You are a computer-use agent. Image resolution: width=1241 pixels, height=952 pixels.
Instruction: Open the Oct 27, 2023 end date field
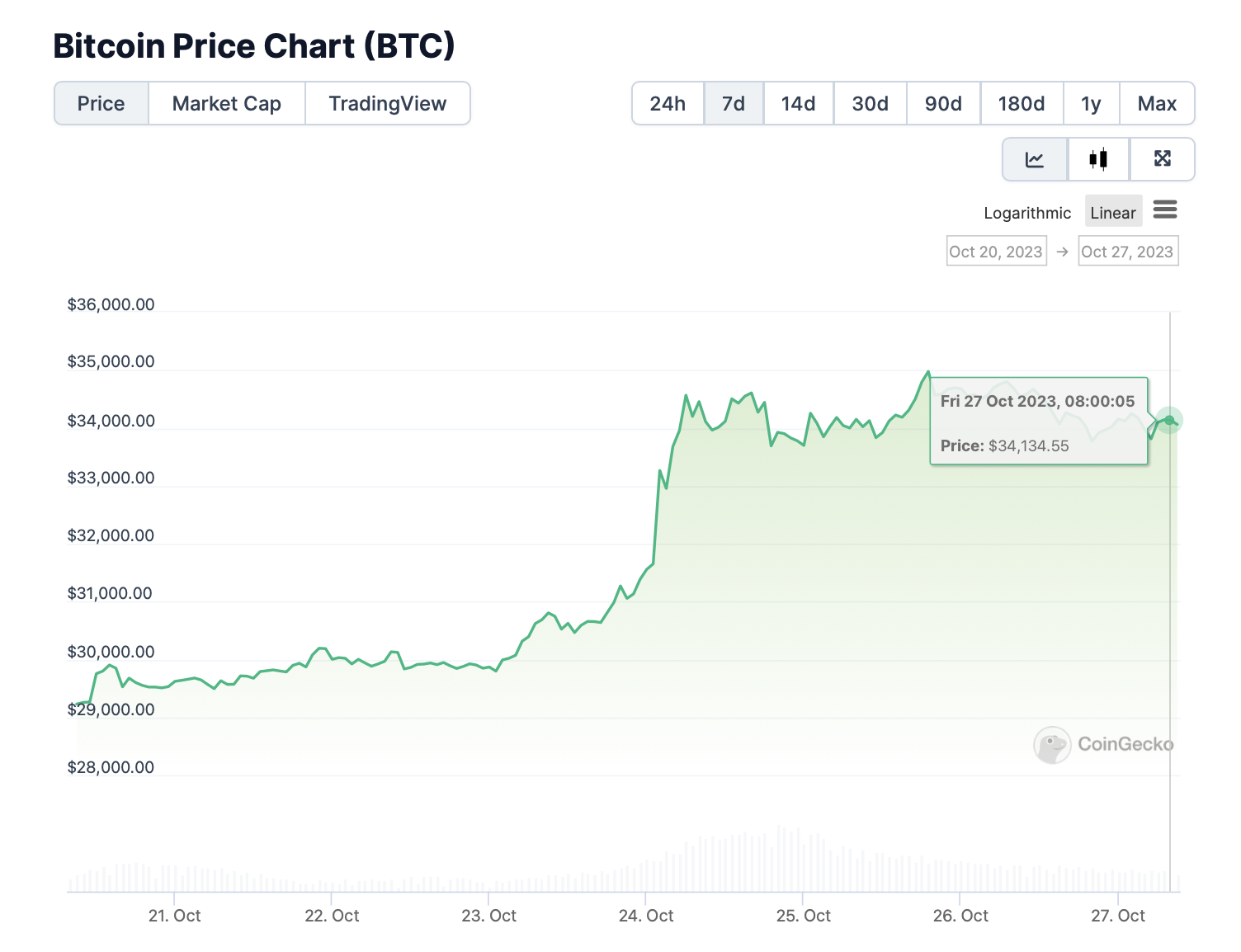(1127, 252)
